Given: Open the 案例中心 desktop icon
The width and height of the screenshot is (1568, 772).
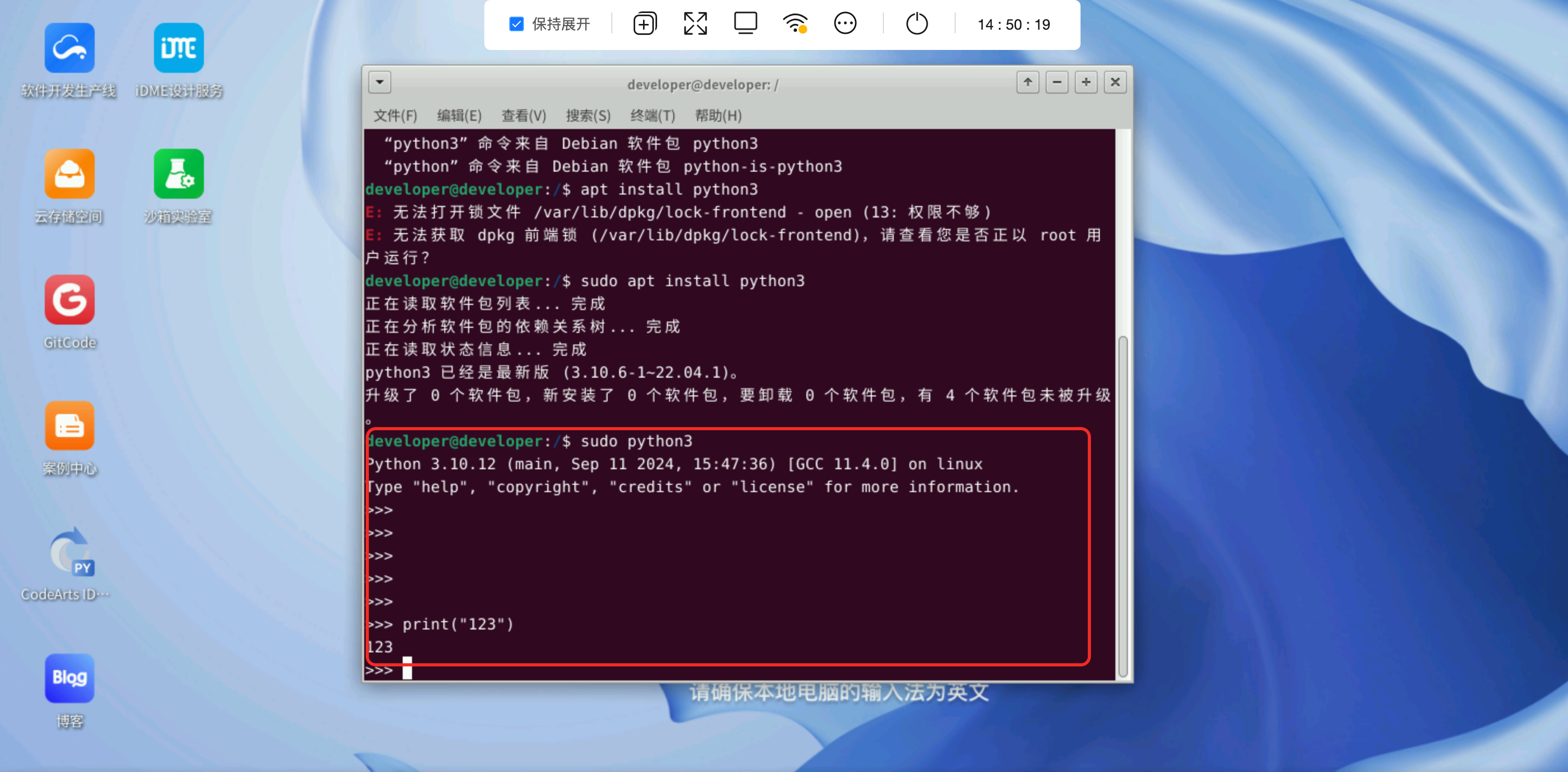Looking at the screenshot, I should click(69, 426).
